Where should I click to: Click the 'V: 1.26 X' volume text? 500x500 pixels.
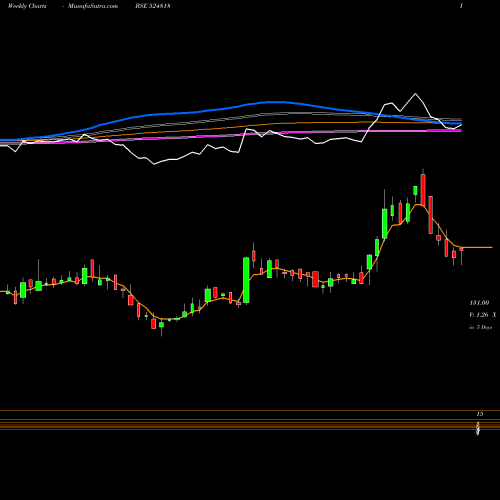coord(483,315)
